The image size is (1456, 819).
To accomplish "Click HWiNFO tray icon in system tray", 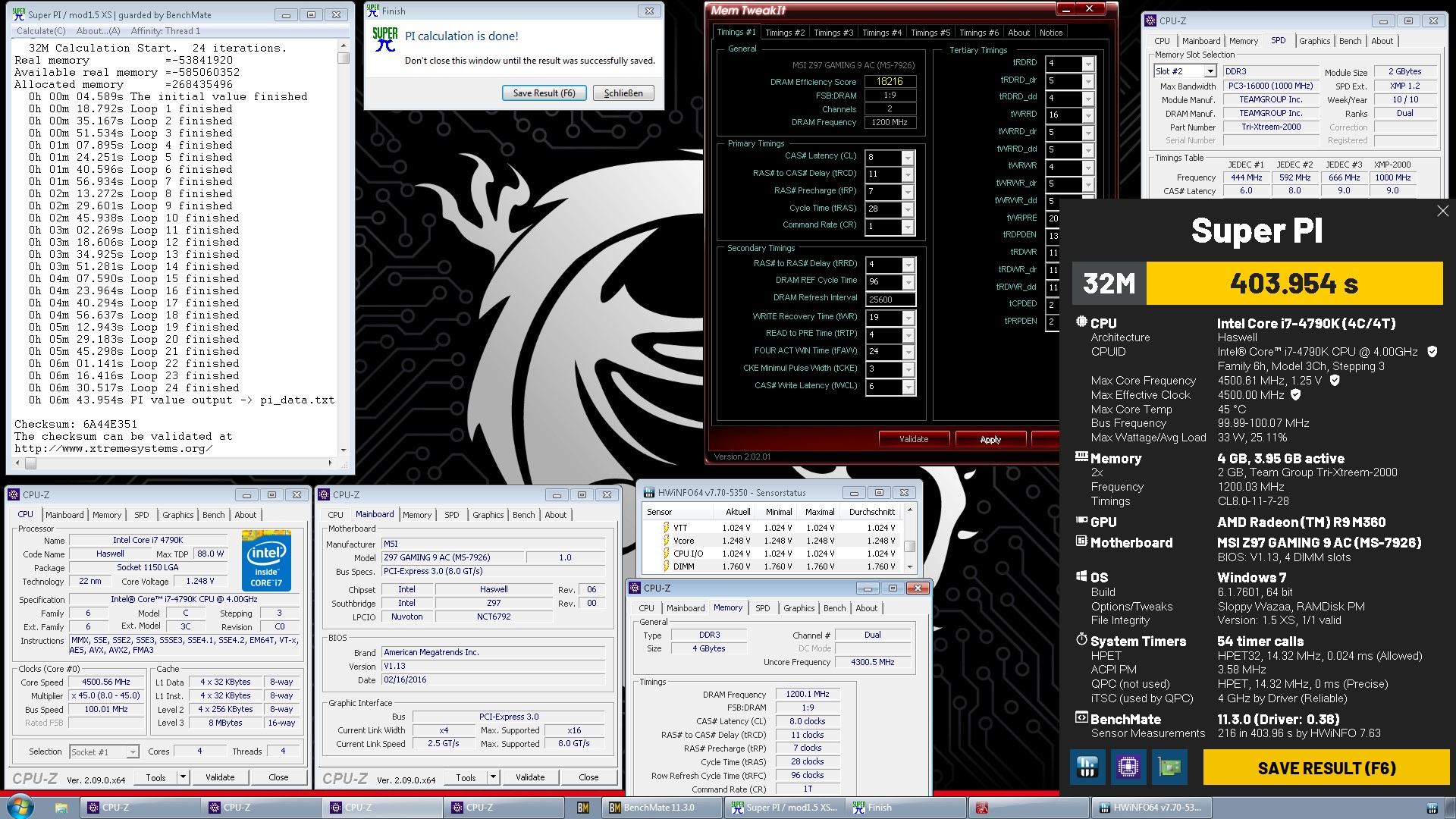I will click(x=1432, y=808).
